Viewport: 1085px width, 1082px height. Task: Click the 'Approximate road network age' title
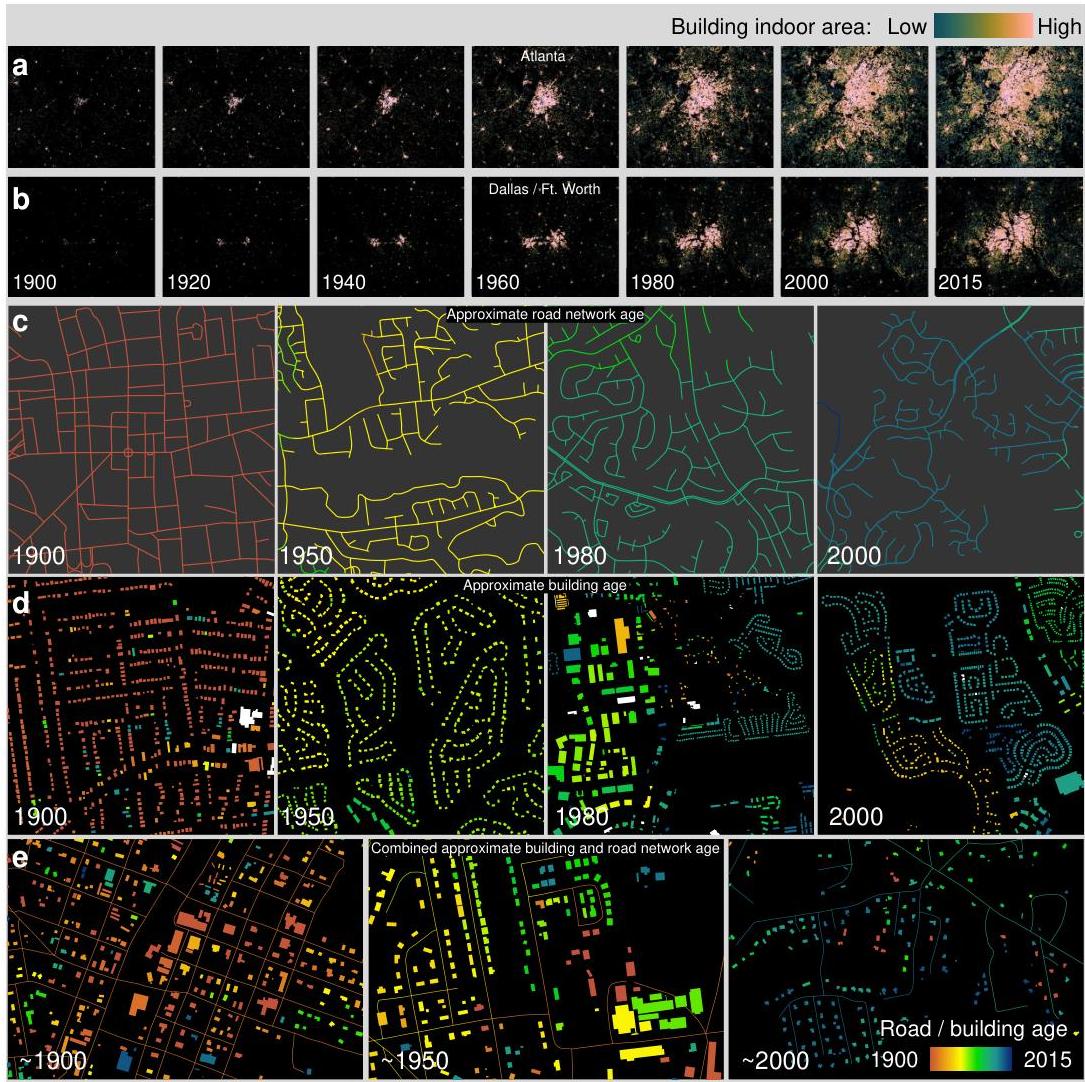pyautogui.click(x=545, y=314)
